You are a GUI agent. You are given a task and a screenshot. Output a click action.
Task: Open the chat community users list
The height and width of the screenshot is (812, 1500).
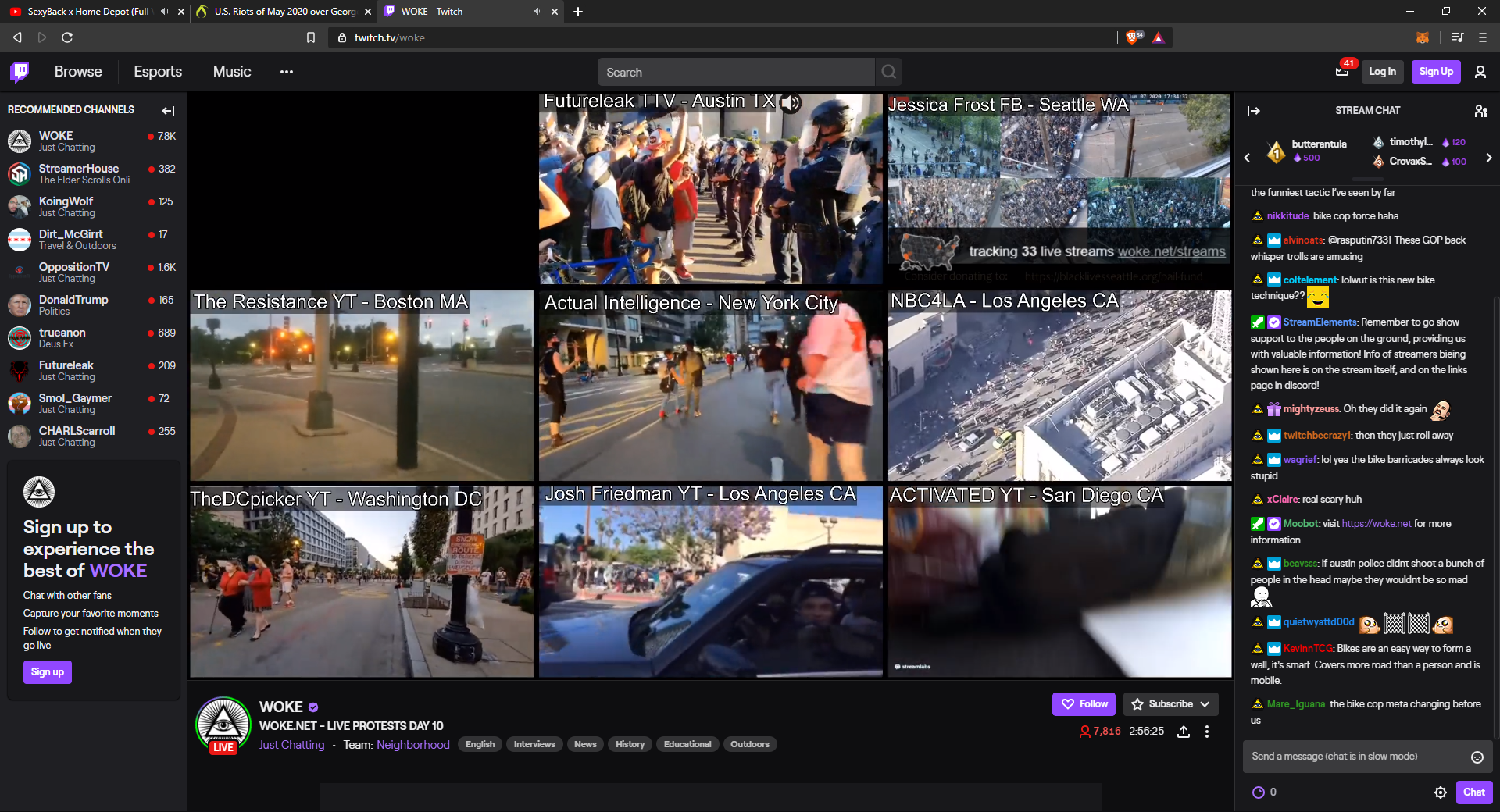tap(1480, 111)
